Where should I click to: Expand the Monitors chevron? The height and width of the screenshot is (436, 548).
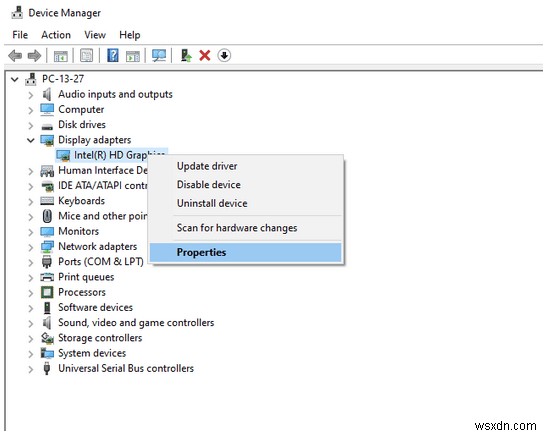click(x=31, y=232)
